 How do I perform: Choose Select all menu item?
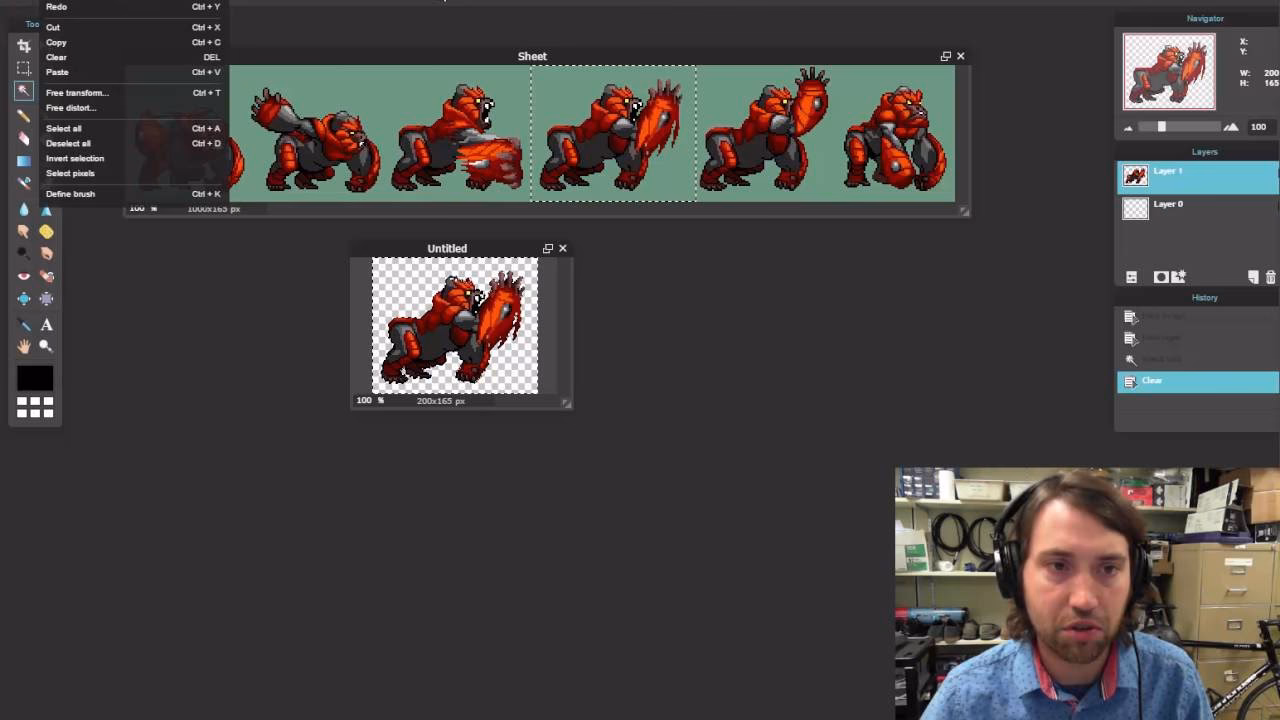(133, 129)
